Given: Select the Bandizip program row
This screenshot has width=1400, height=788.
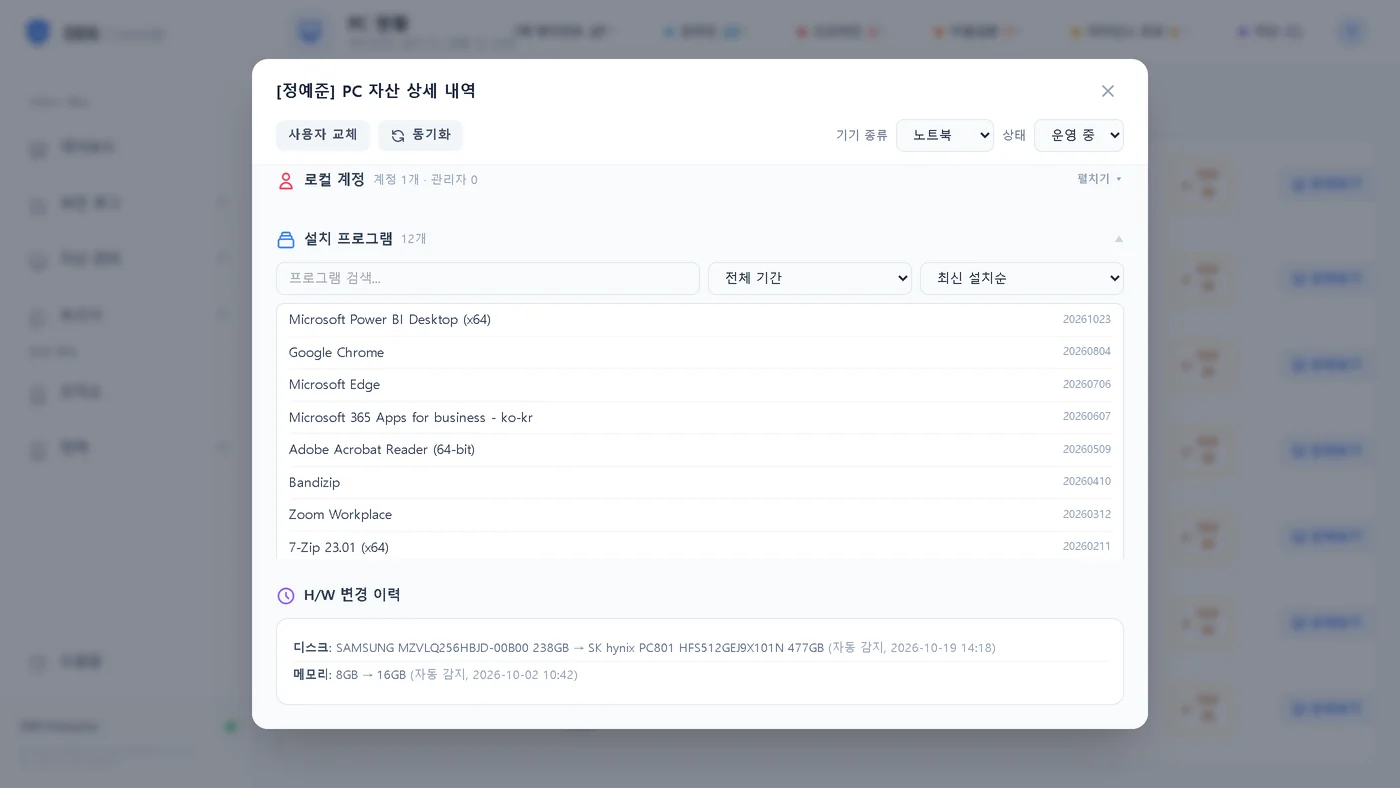Looking at the screenshot, I should (x=700, y=482).
